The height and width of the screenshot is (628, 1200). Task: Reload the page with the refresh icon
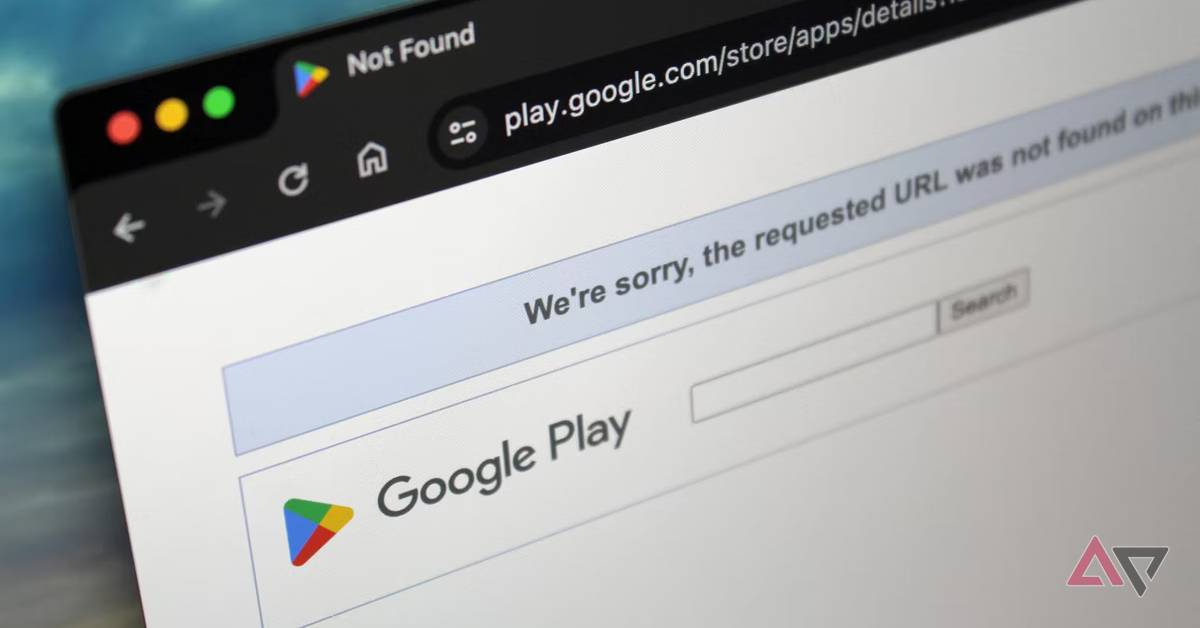click(293, 180)
